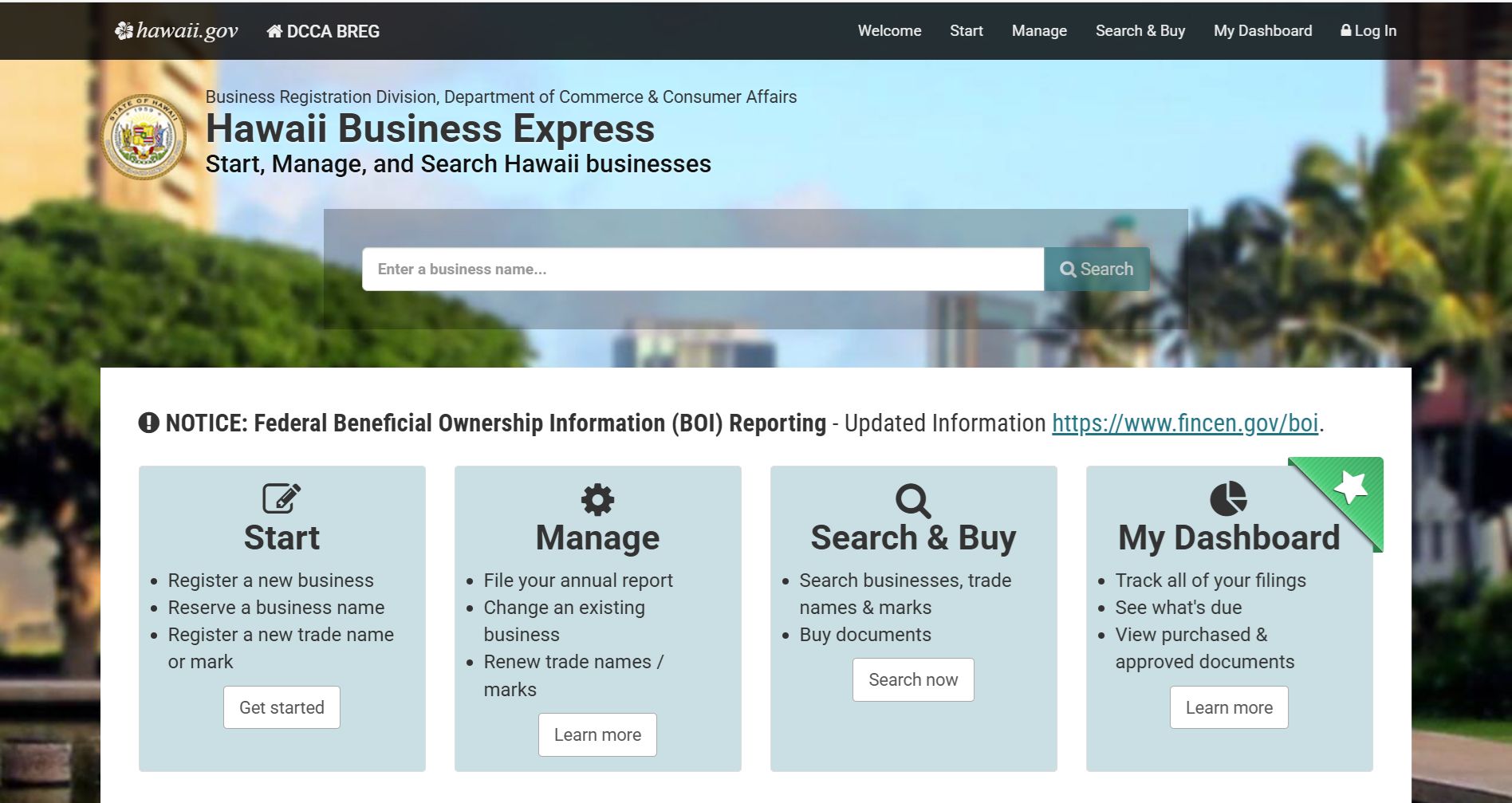Open the Manage navigation menu

pos(1038,31)
